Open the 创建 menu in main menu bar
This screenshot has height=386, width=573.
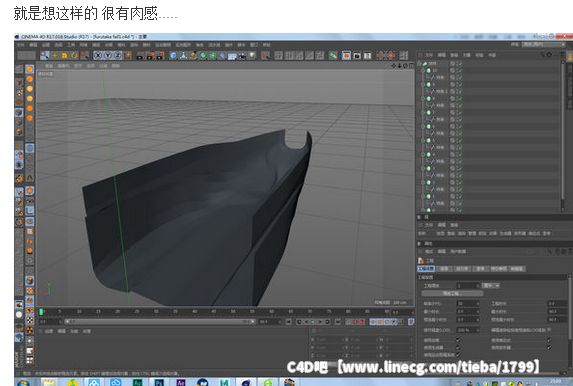click(46, 45)
